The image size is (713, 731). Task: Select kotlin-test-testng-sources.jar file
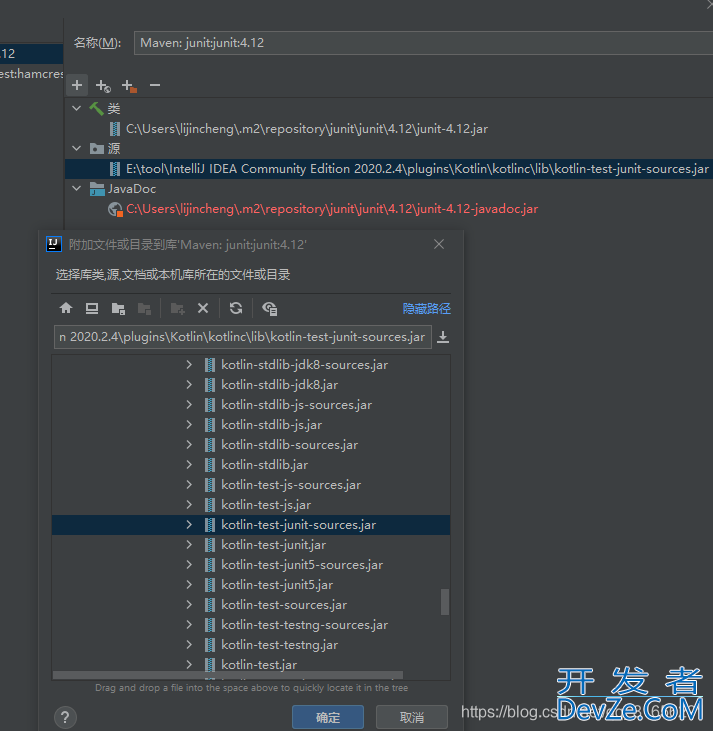tap(305, 625)
